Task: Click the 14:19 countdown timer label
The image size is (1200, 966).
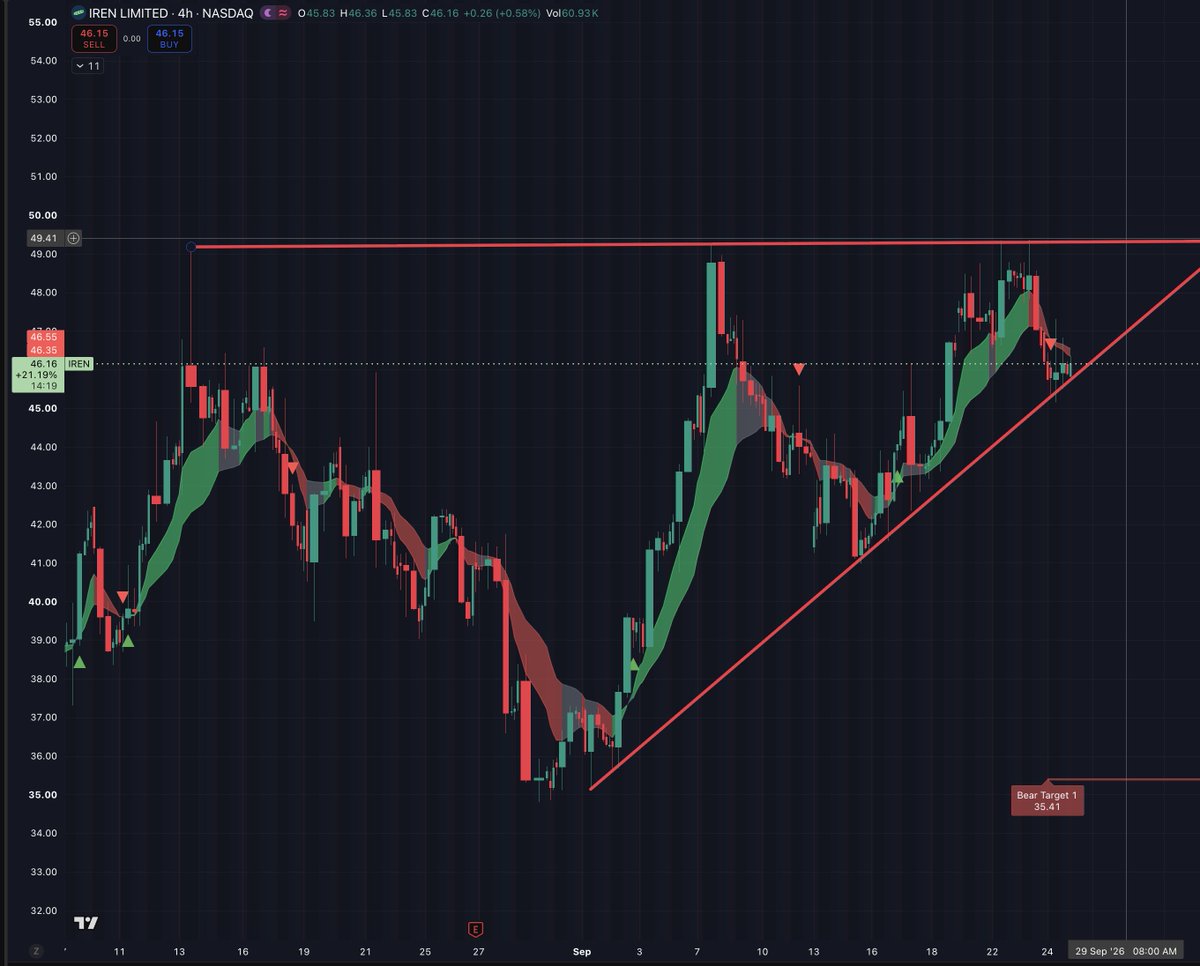Action: 45,386
